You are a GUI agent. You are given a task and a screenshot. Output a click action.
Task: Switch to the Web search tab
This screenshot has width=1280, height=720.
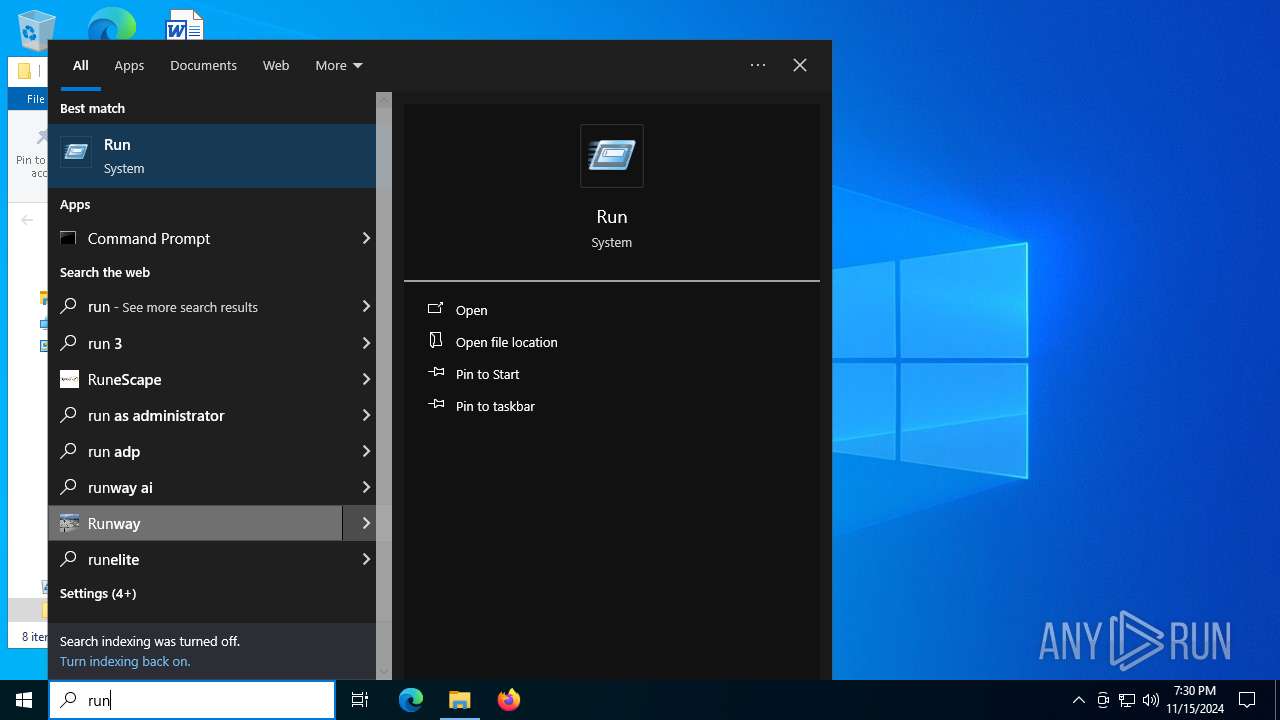point(276,65)
